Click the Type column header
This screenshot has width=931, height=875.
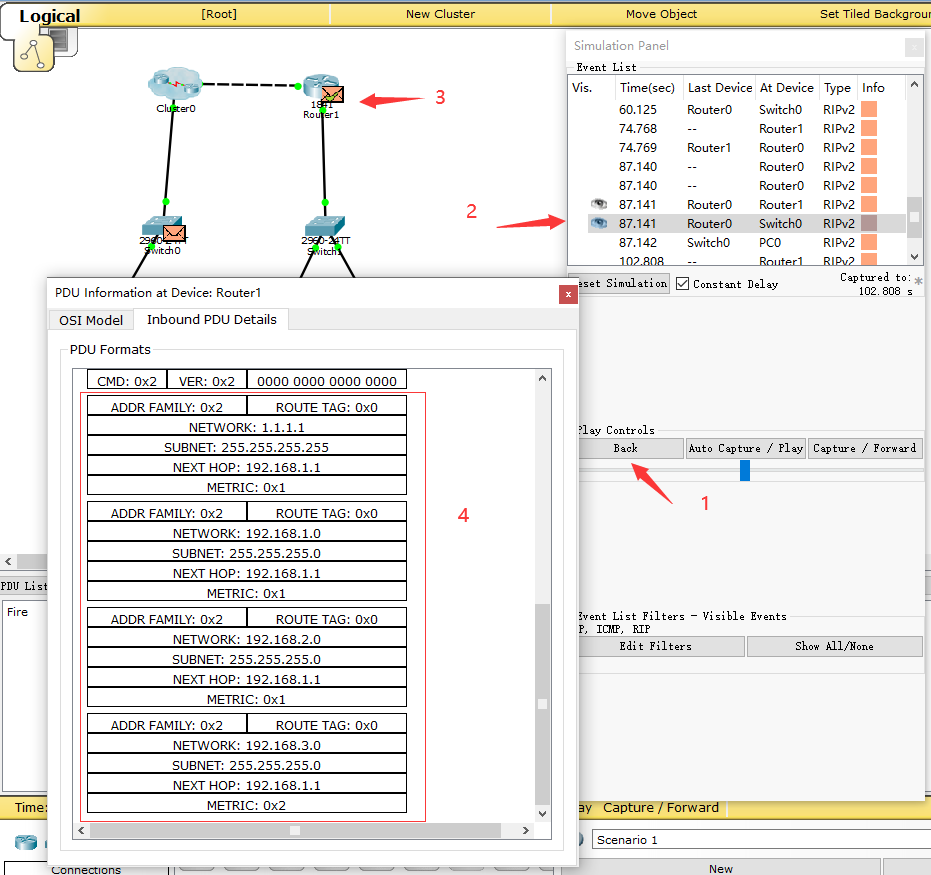[x=837, y=88]
